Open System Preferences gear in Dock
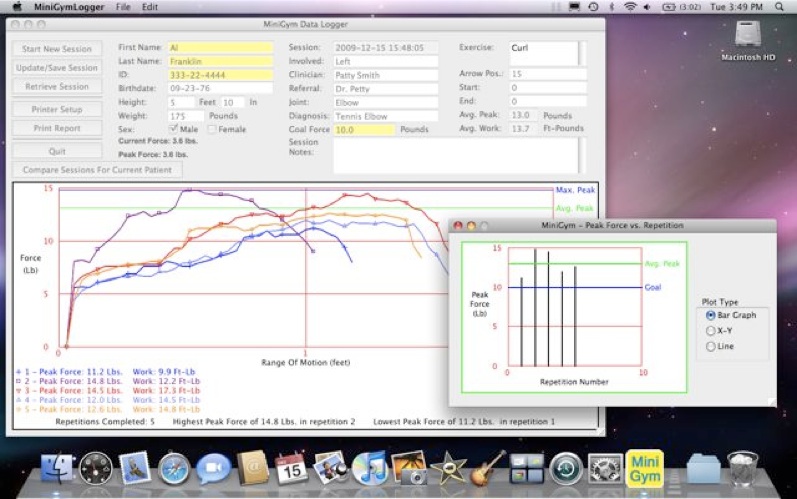This screenshot has width=797, height=499. point(605,468)
